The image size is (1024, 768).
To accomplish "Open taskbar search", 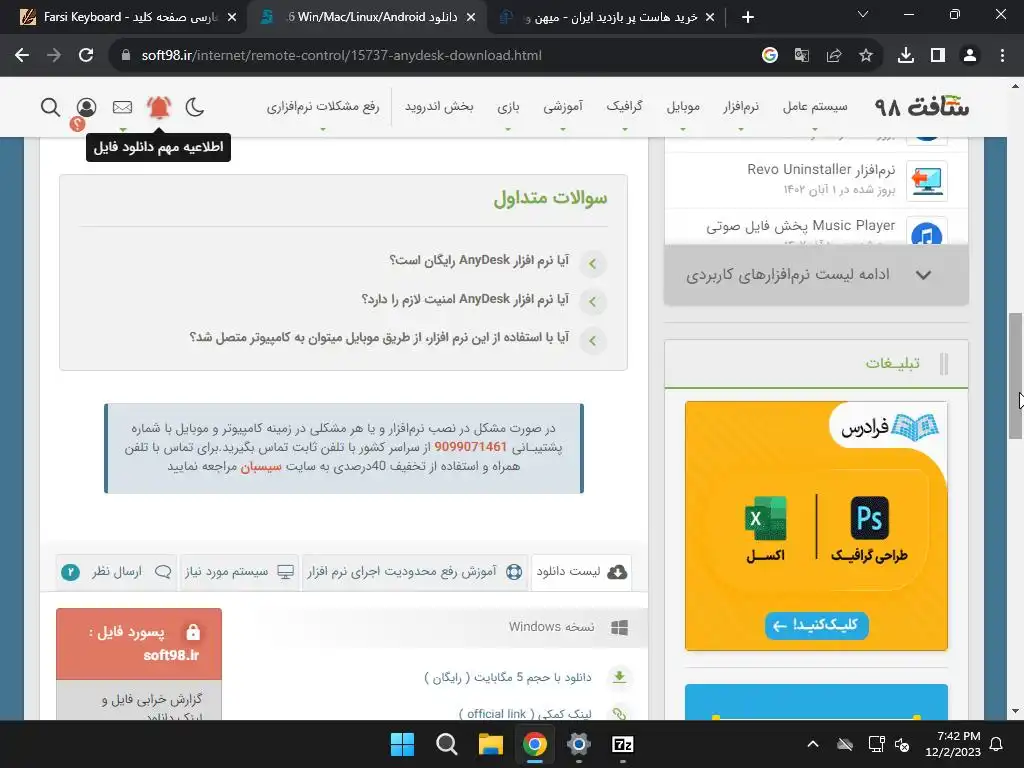I will [x=447, y=744].
